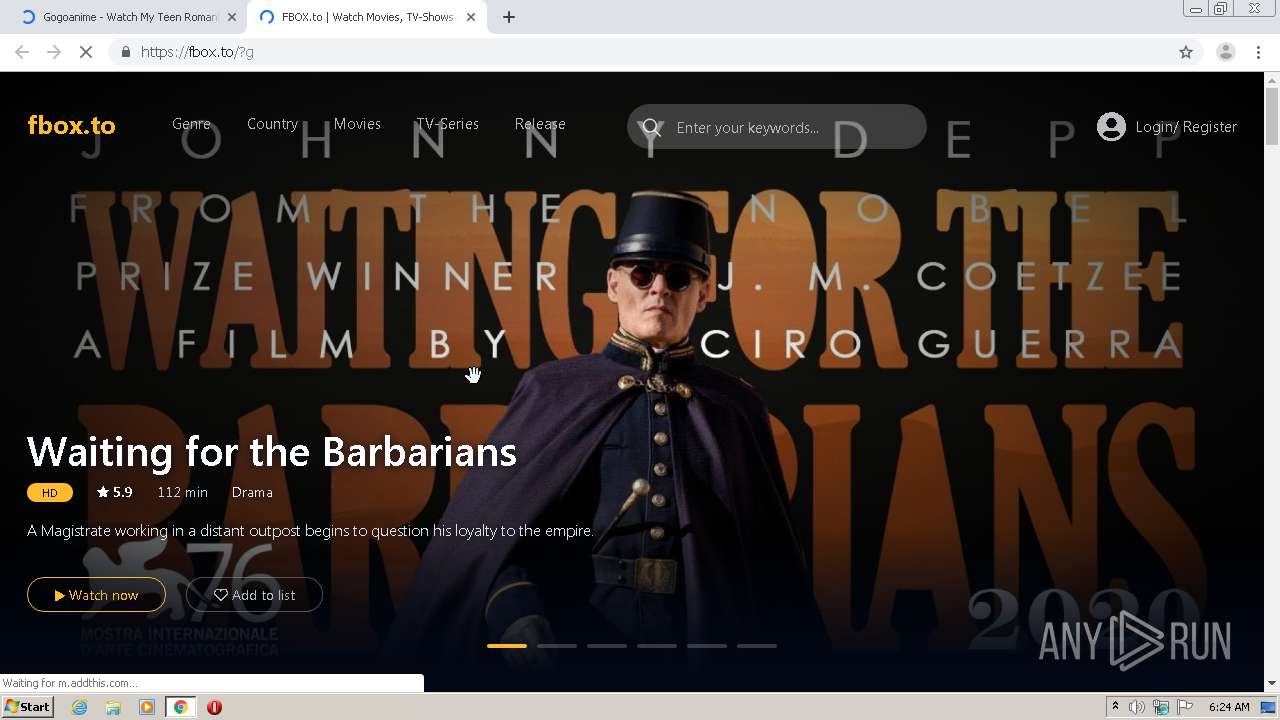Viewport: 1280px width, 720px height.
Task: Click the 112 min runtime text
Action: pyautogui.click(x=182, y=492)
